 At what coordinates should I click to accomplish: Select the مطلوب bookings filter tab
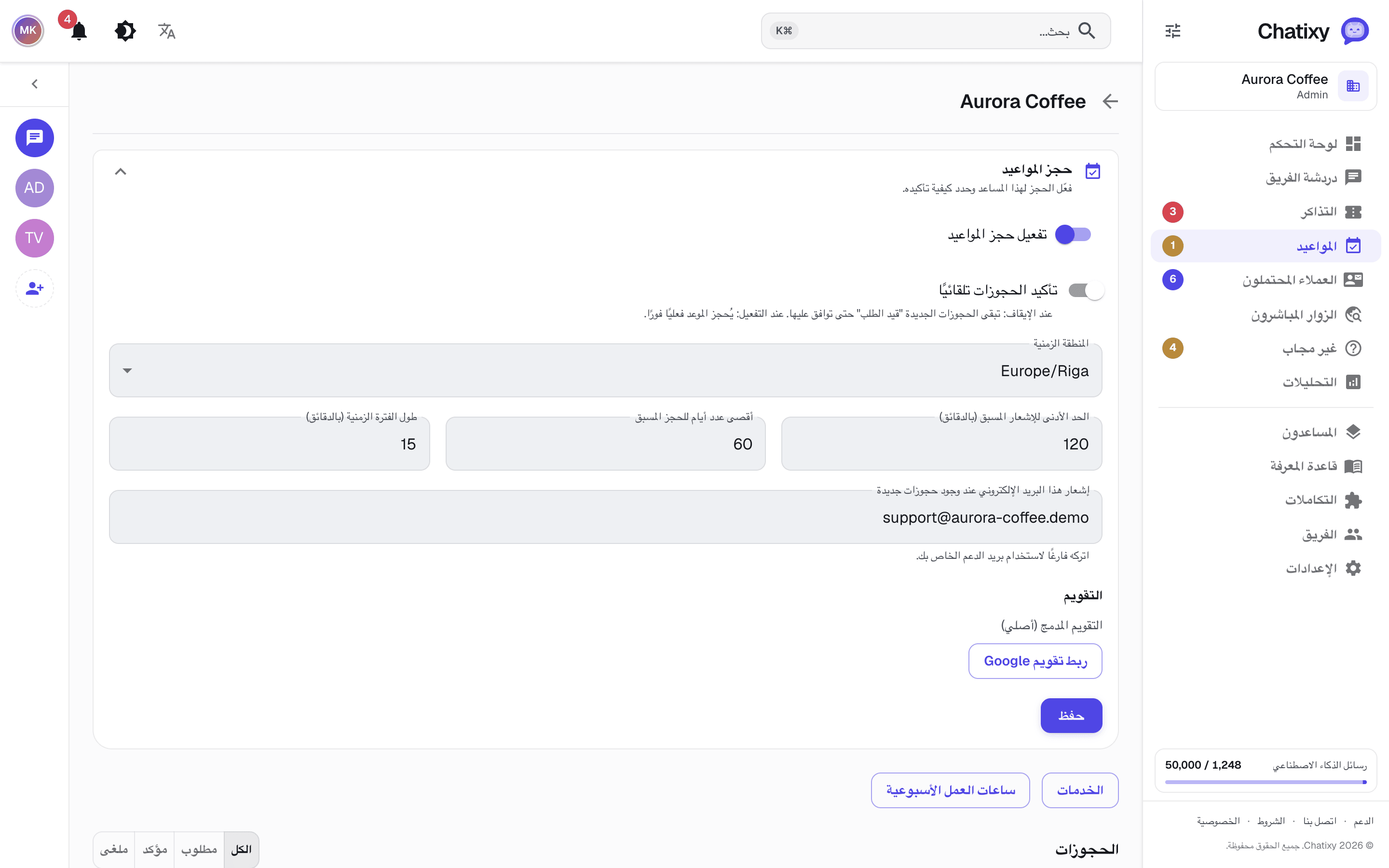pos(199,850)
